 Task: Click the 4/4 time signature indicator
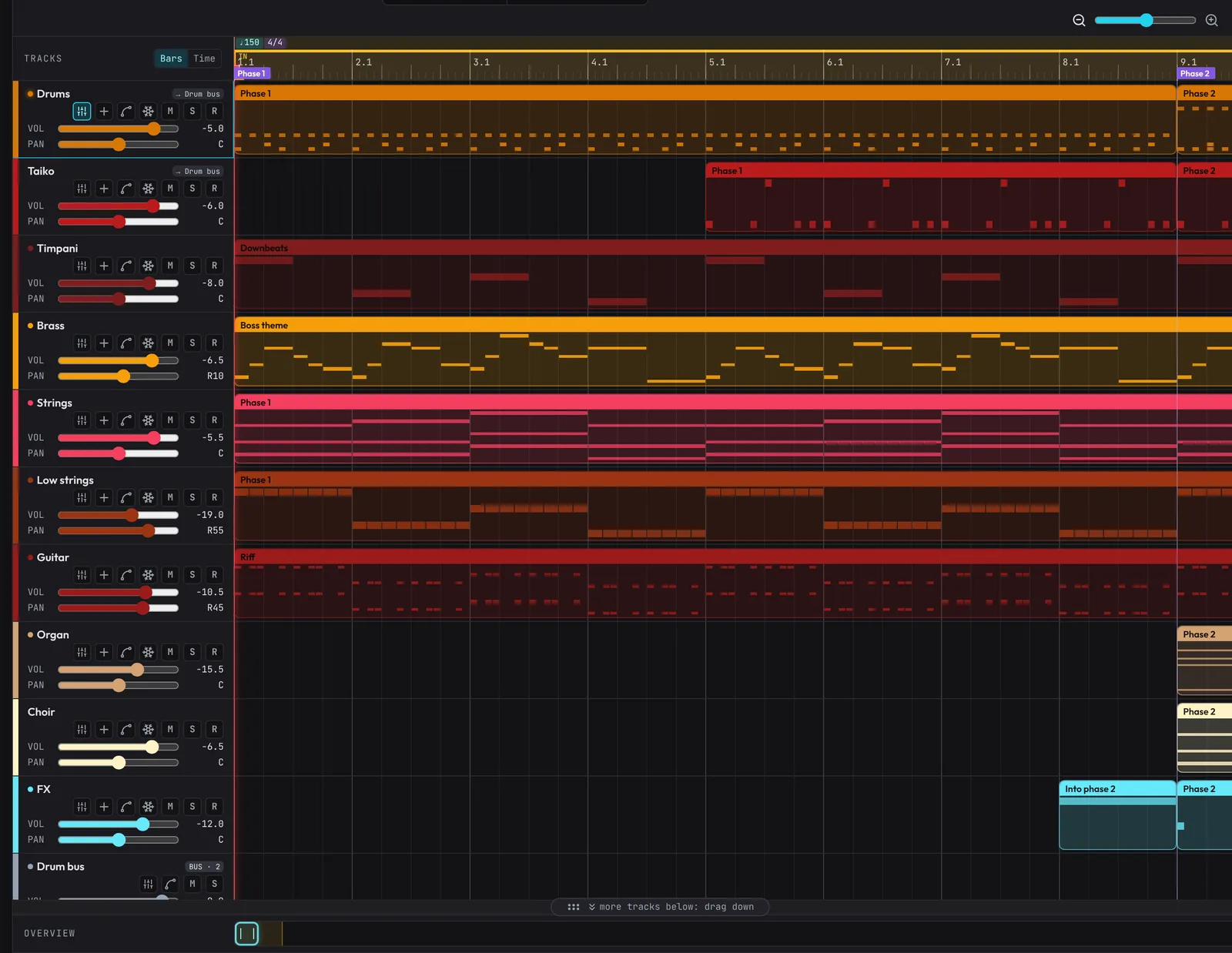click(275, 42)
